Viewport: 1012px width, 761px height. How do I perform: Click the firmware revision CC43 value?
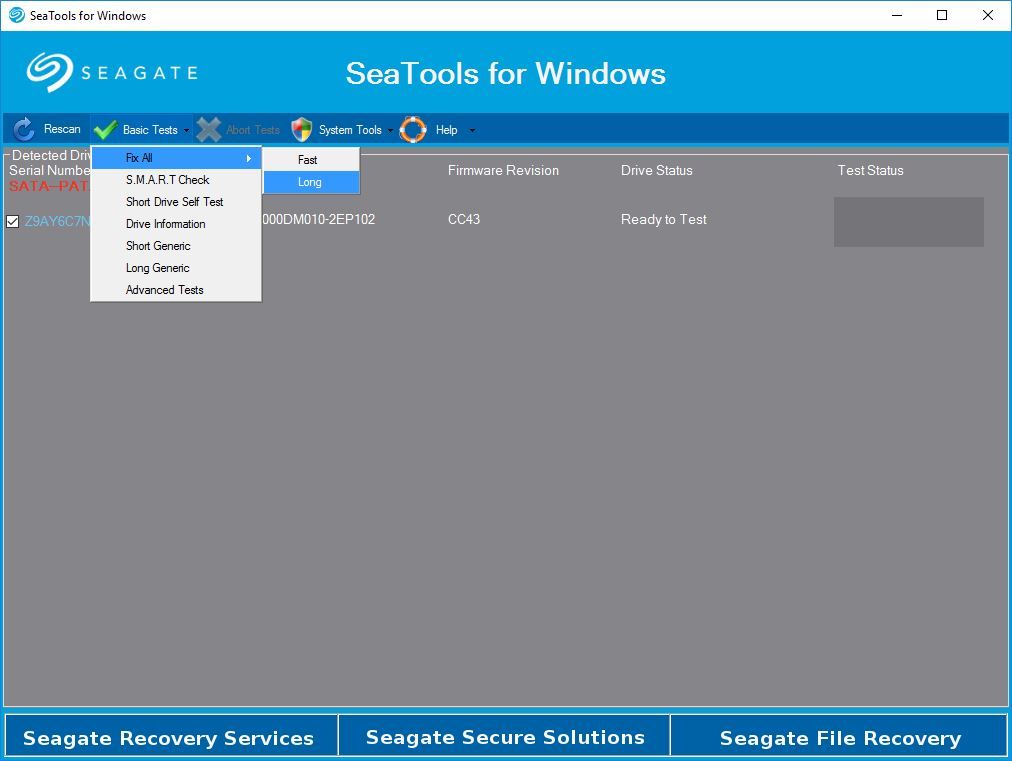click(464, 219)
